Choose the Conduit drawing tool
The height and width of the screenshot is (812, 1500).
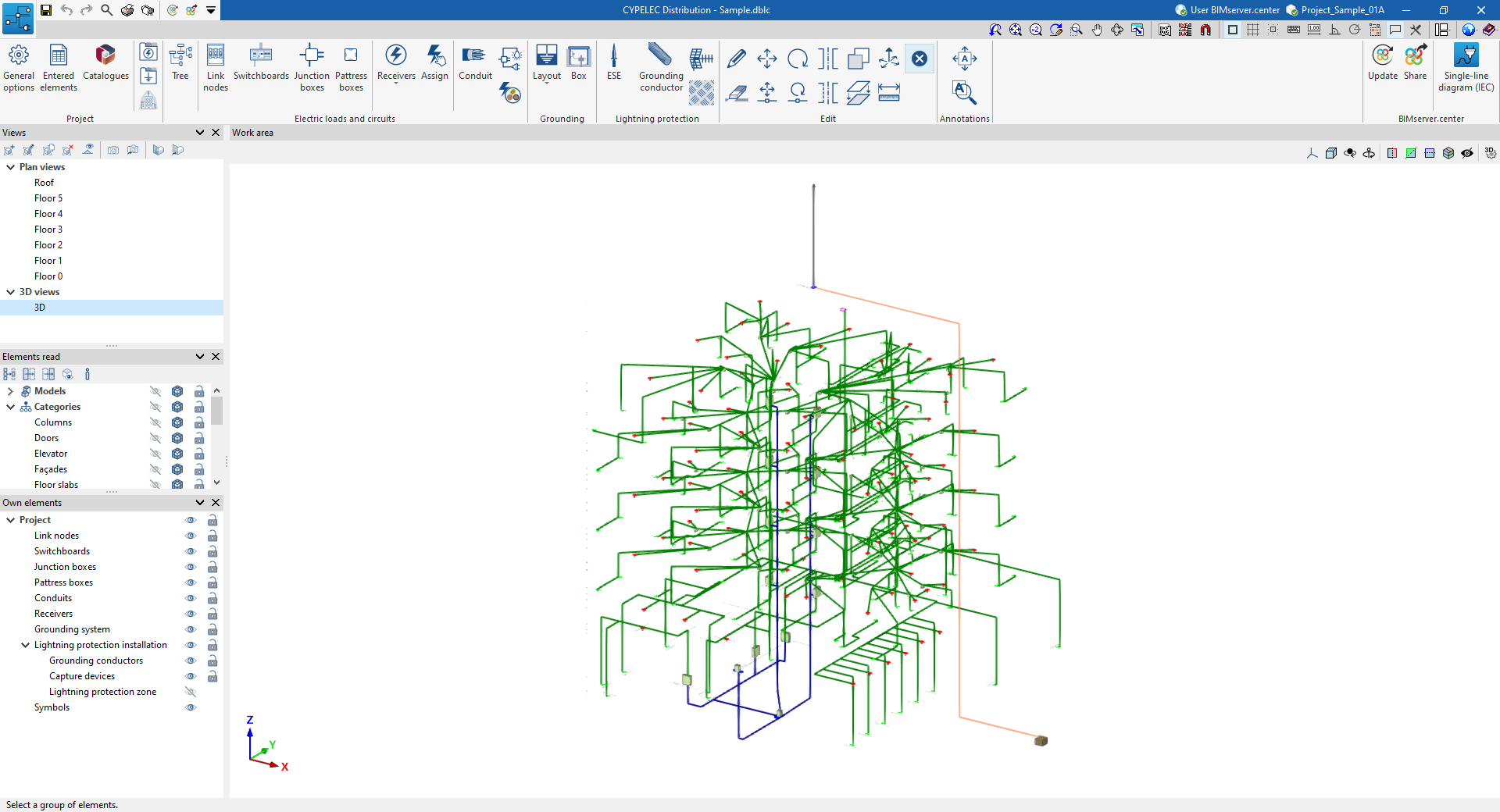coord(475,62)
